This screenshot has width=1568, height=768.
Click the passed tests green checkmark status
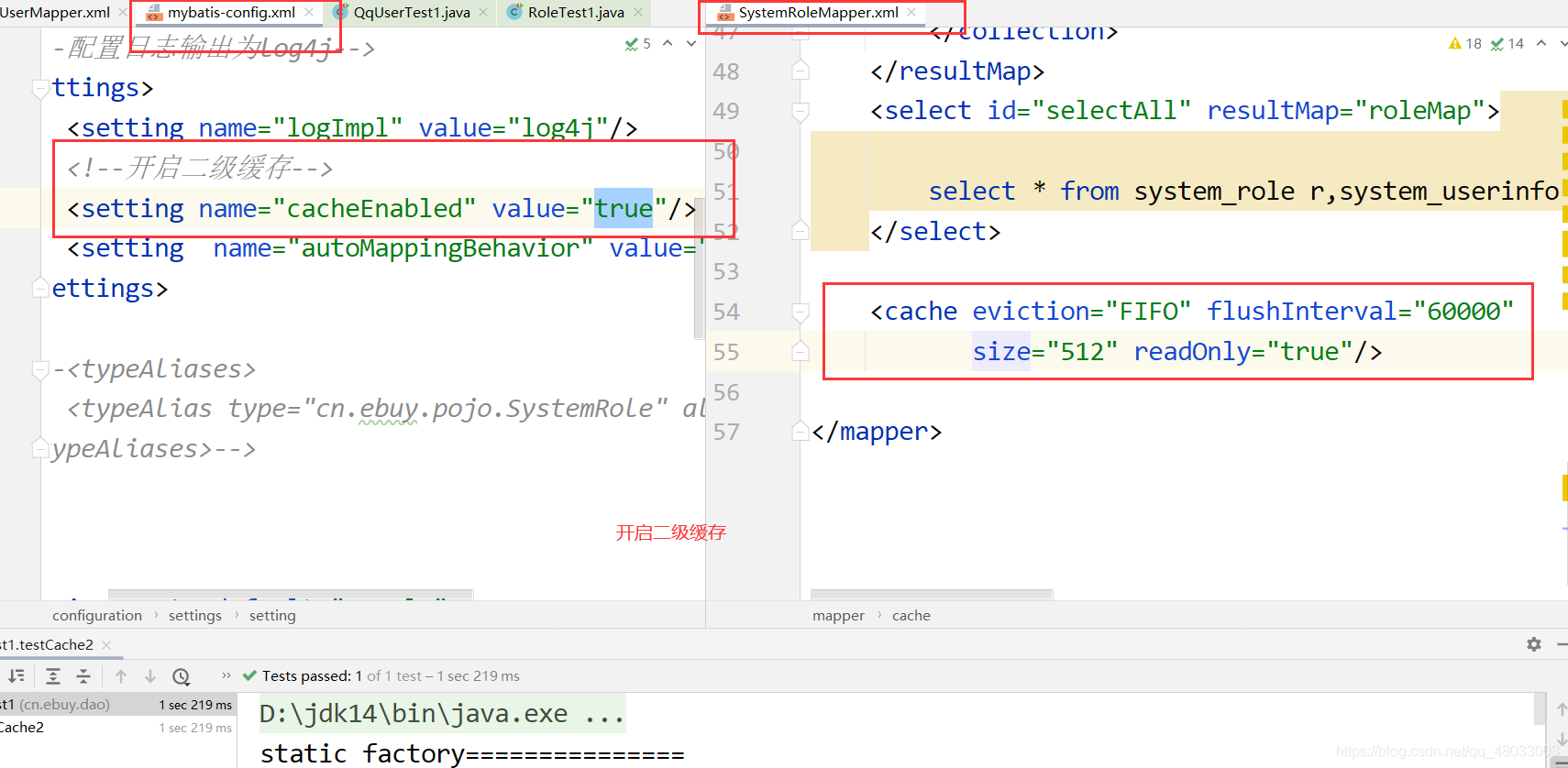tap(249, 675)
